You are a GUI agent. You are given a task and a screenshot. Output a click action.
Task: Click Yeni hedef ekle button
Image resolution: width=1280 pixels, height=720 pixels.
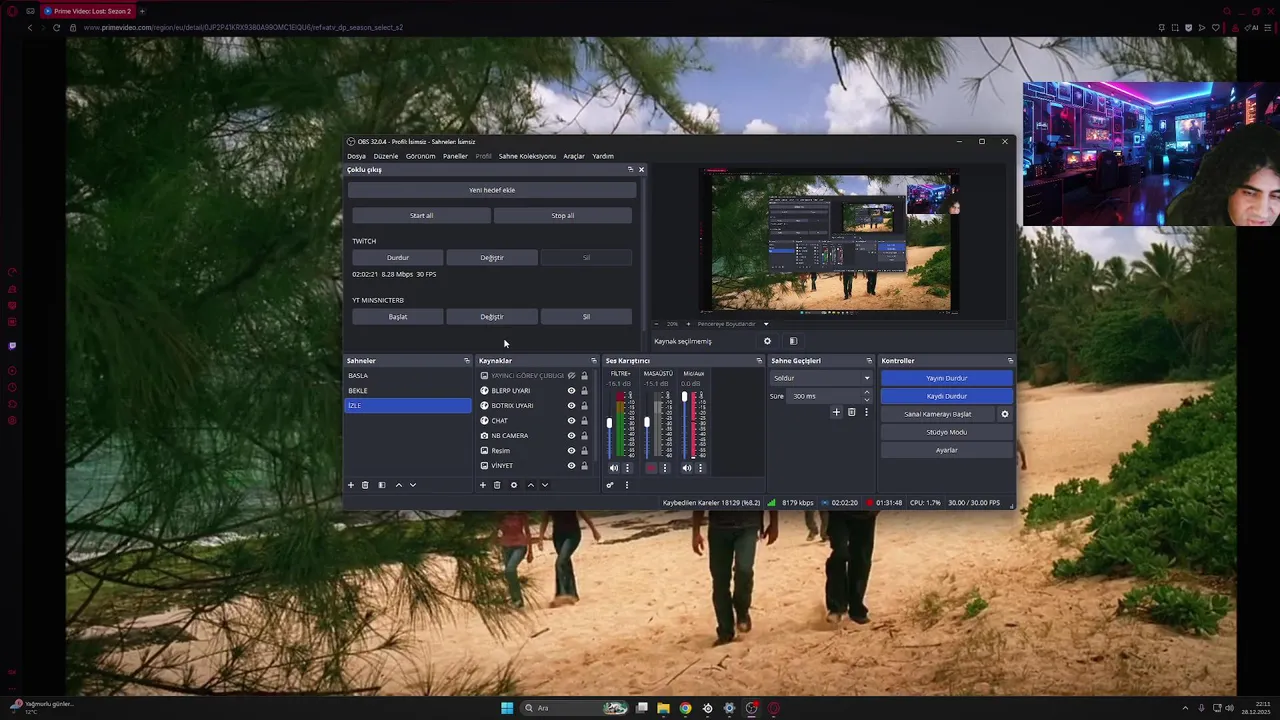[492, 190]
